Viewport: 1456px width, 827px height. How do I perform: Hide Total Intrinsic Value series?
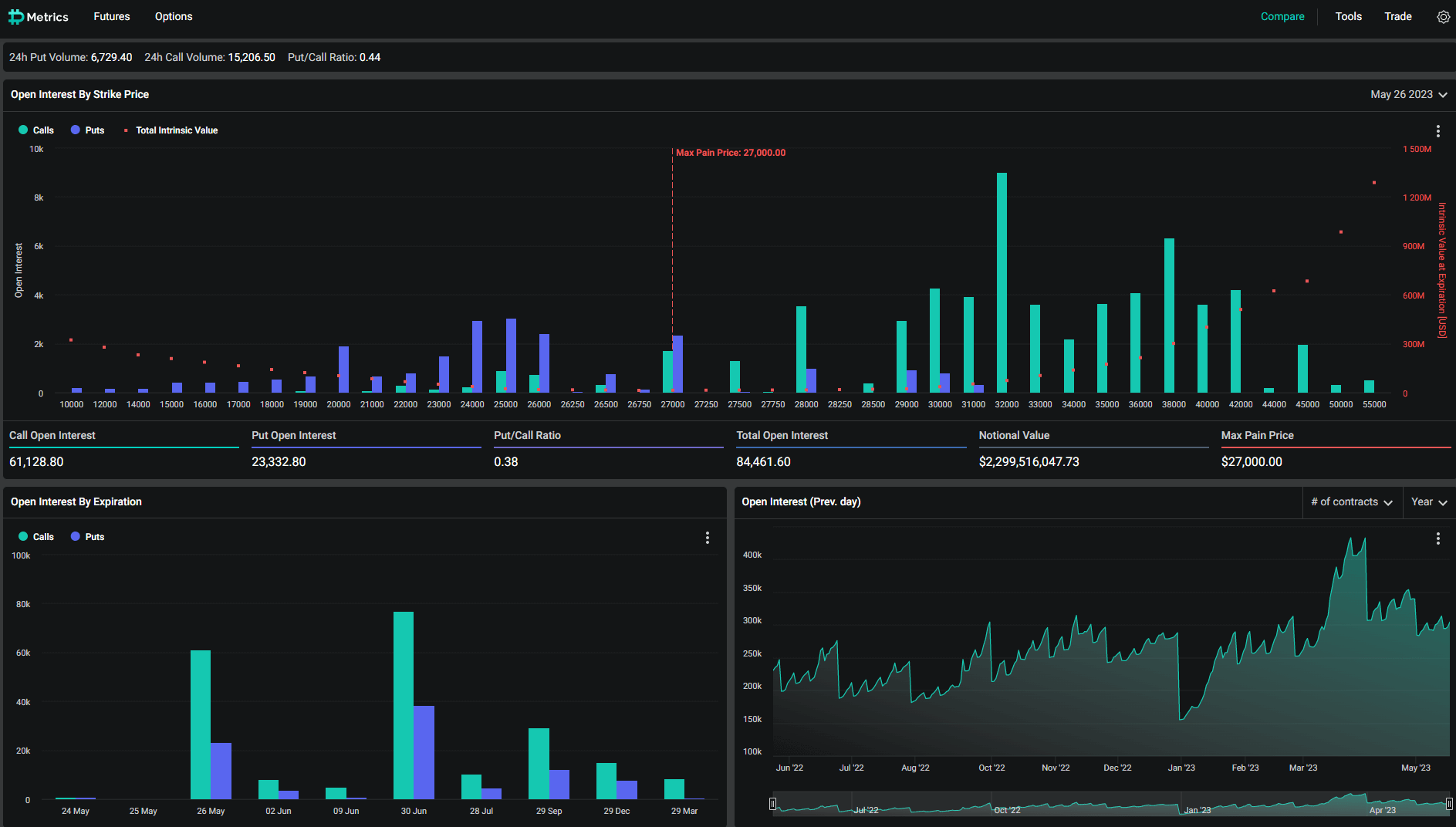click(171, 130)
